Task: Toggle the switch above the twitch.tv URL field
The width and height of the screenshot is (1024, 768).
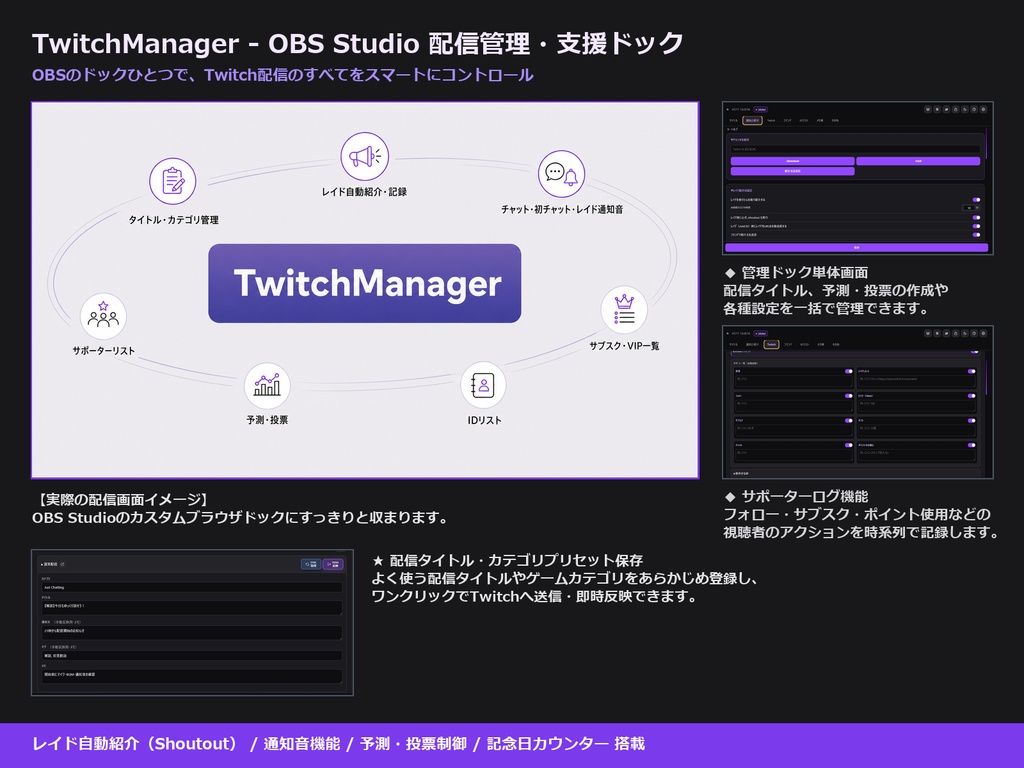Action: coord(971,371)
